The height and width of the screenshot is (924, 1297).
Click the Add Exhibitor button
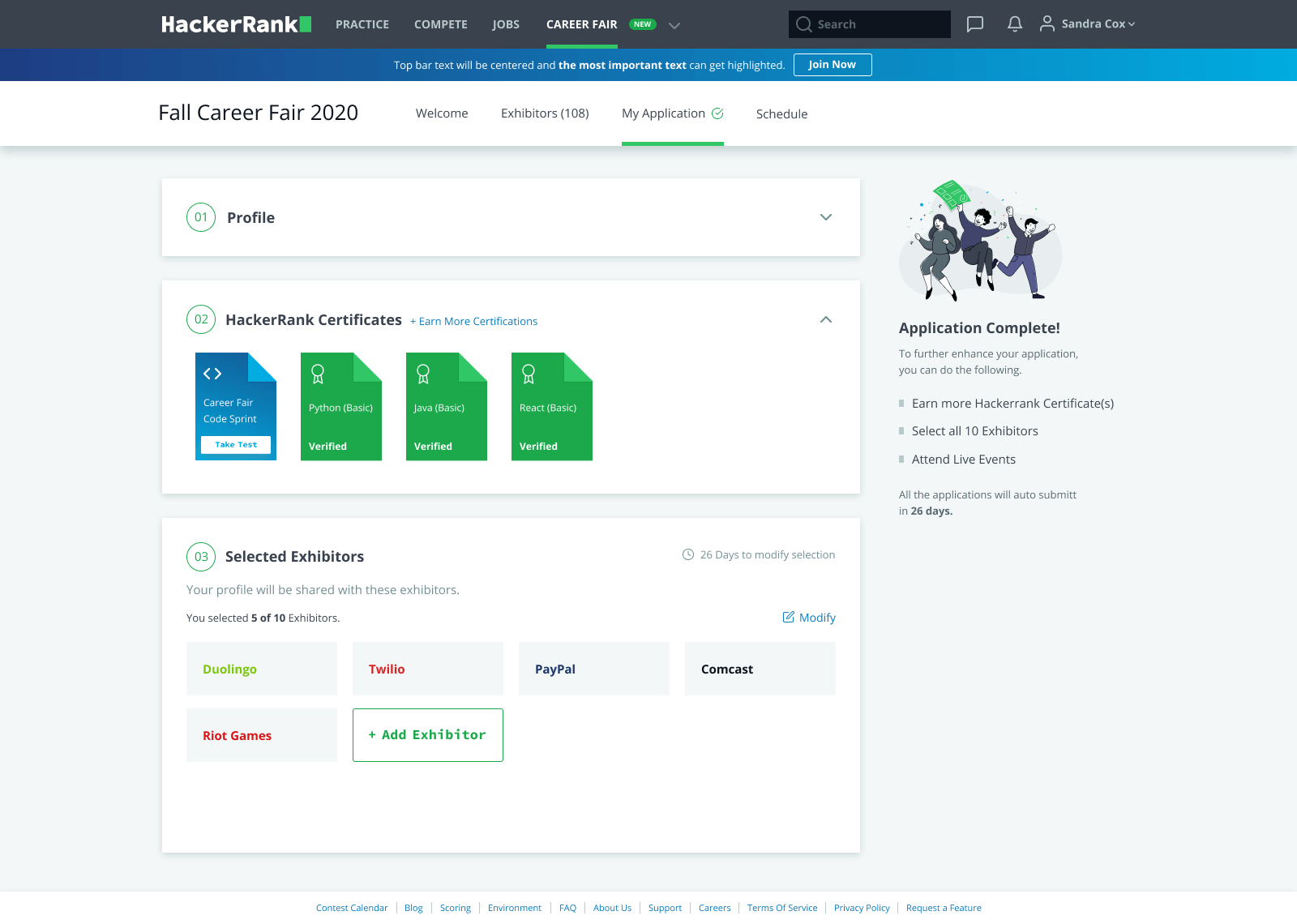tap(428, 735)
